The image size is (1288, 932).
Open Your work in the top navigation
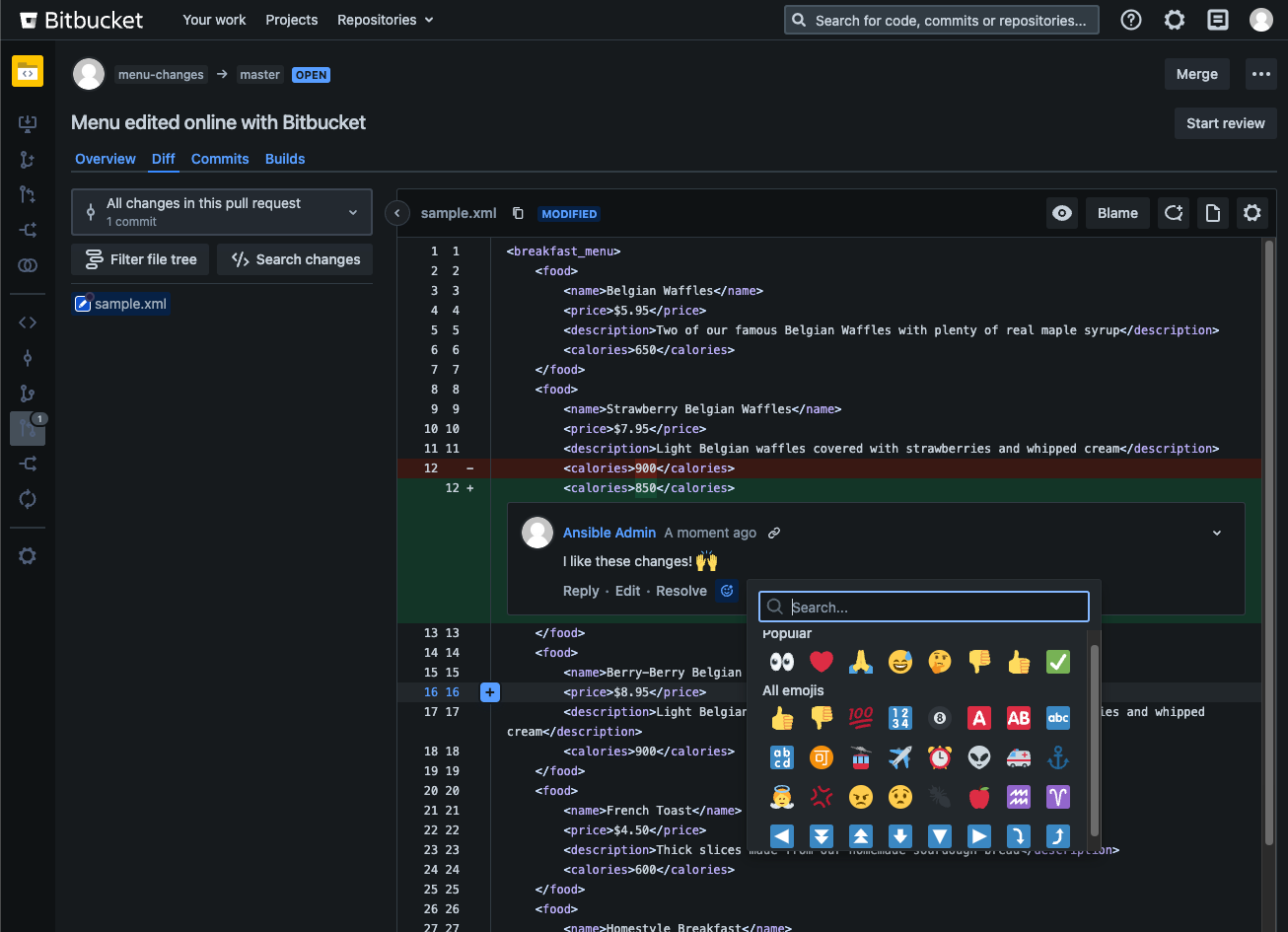214,20
